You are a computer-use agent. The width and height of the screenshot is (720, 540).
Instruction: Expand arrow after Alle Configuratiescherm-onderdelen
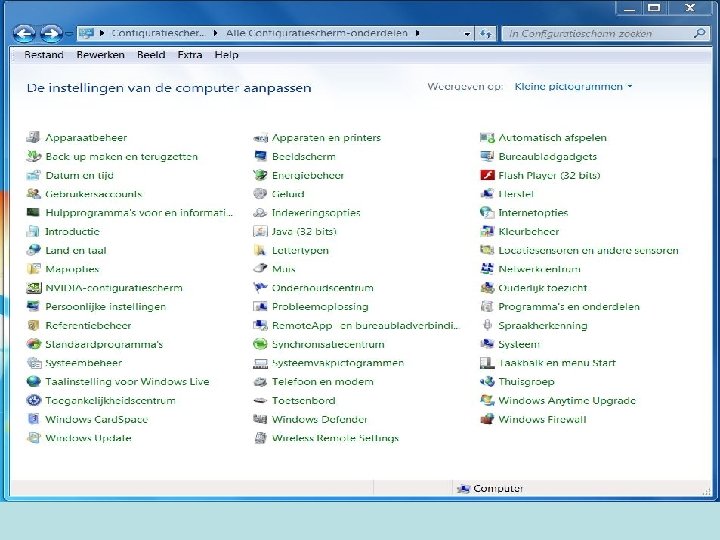click(417, 33)
